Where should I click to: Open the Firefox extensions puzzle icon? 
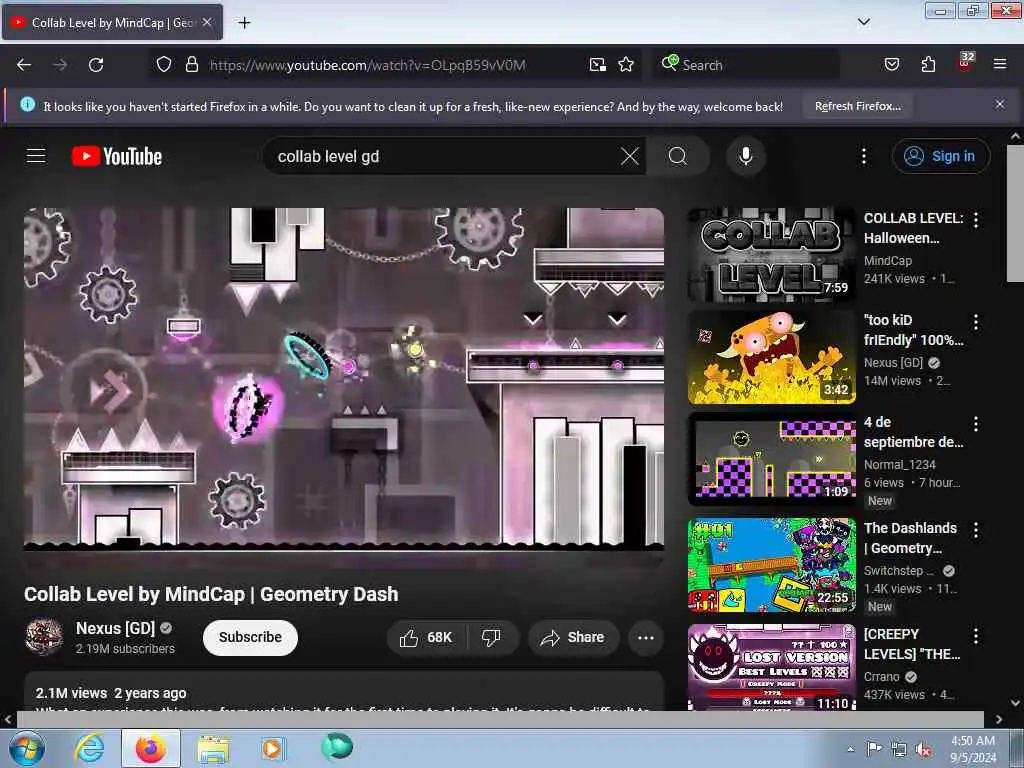click(928, 65)
